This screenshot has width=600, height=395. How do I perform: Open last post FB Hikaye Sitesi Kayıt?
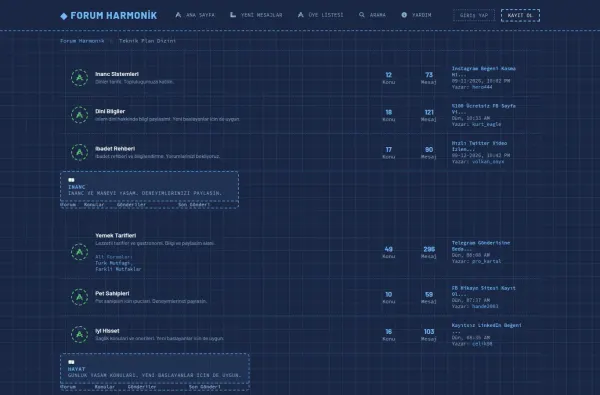click(x=484, y=291)
